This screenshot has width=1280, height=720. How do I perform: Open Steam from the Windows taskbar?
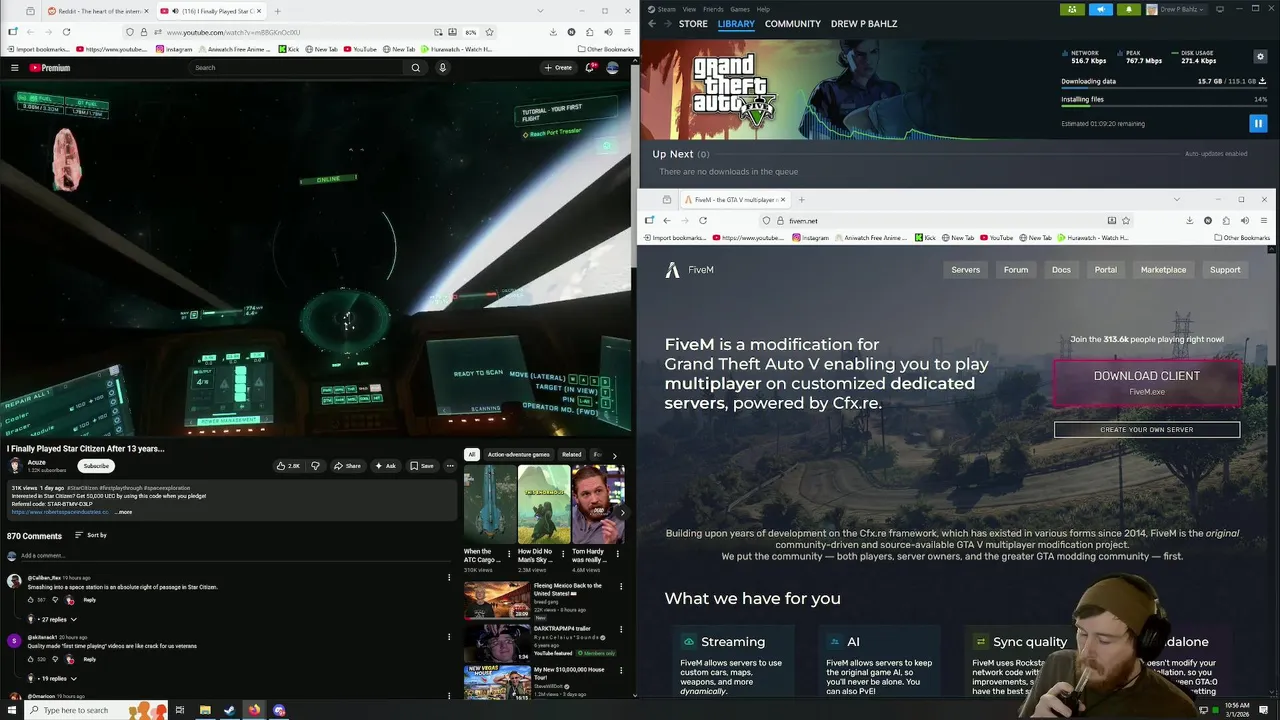(x=229, y=710)
